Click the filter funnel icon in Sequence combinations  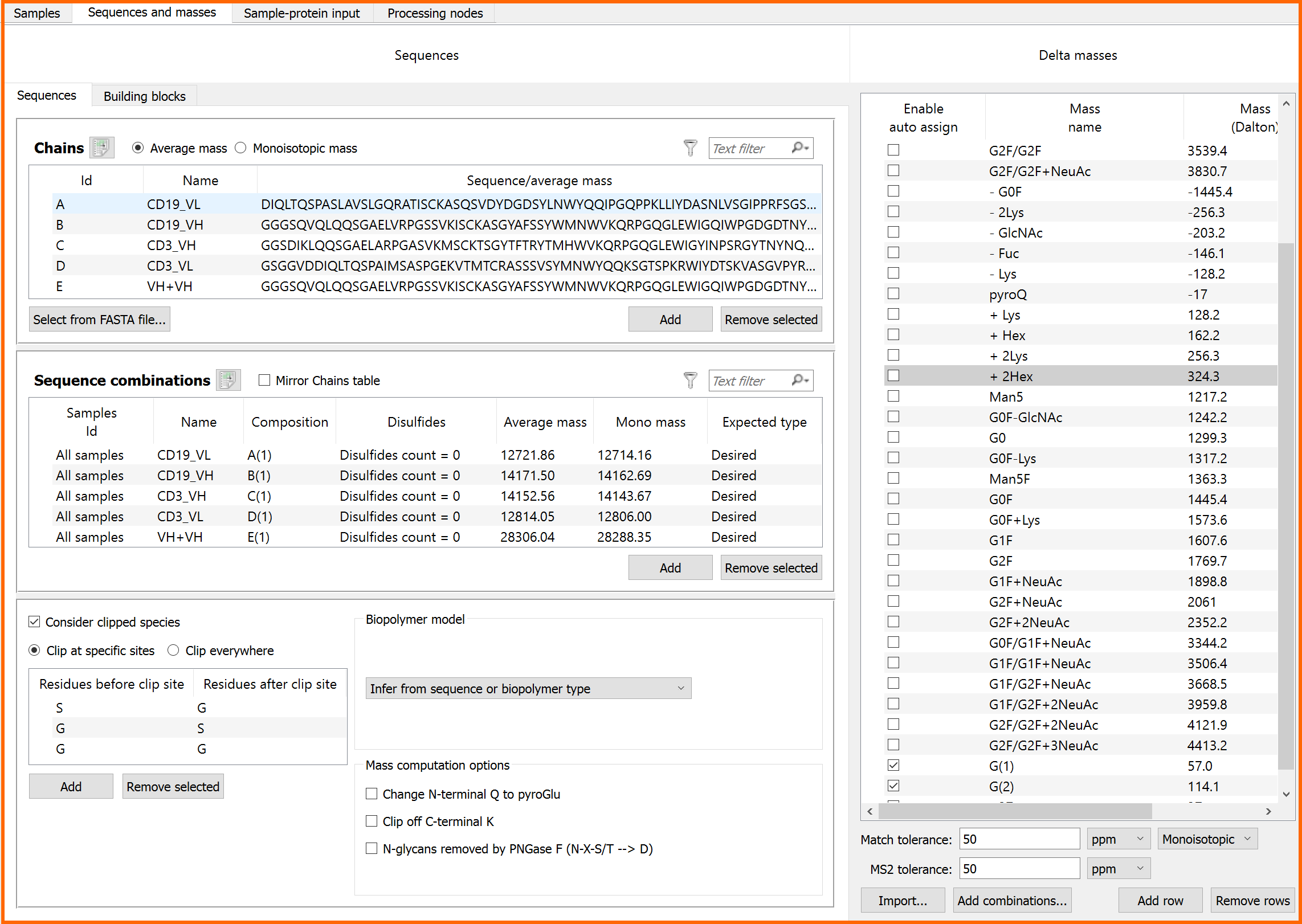click(x=690, y=380)
